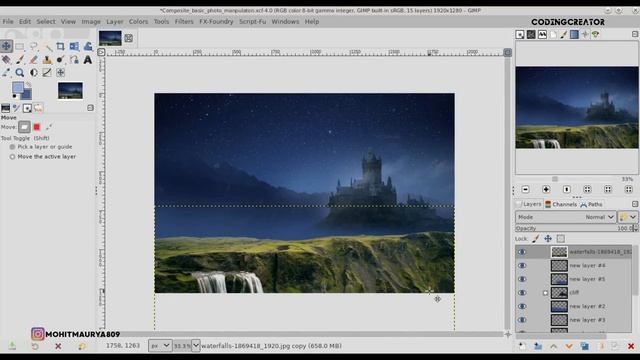Open the top right dock configuration menu

click(x=635, y=34)
